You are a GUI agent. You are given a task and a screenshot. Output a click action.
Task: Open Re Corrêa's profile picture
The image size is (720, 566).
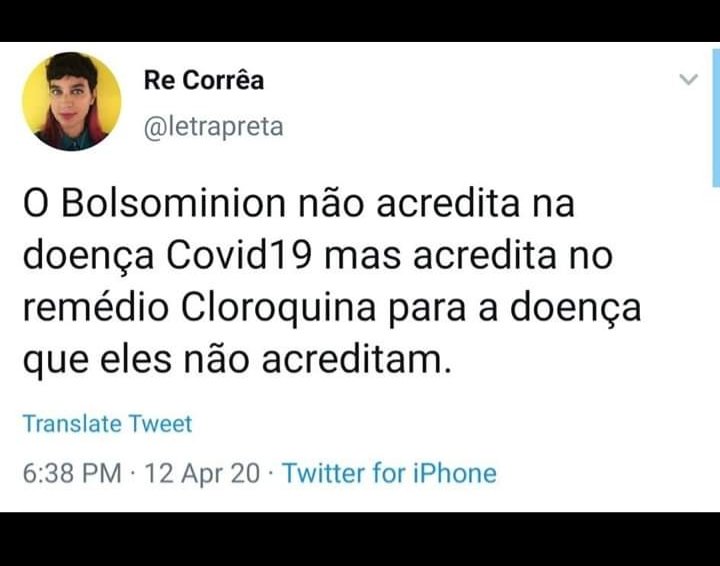point(72,101)
